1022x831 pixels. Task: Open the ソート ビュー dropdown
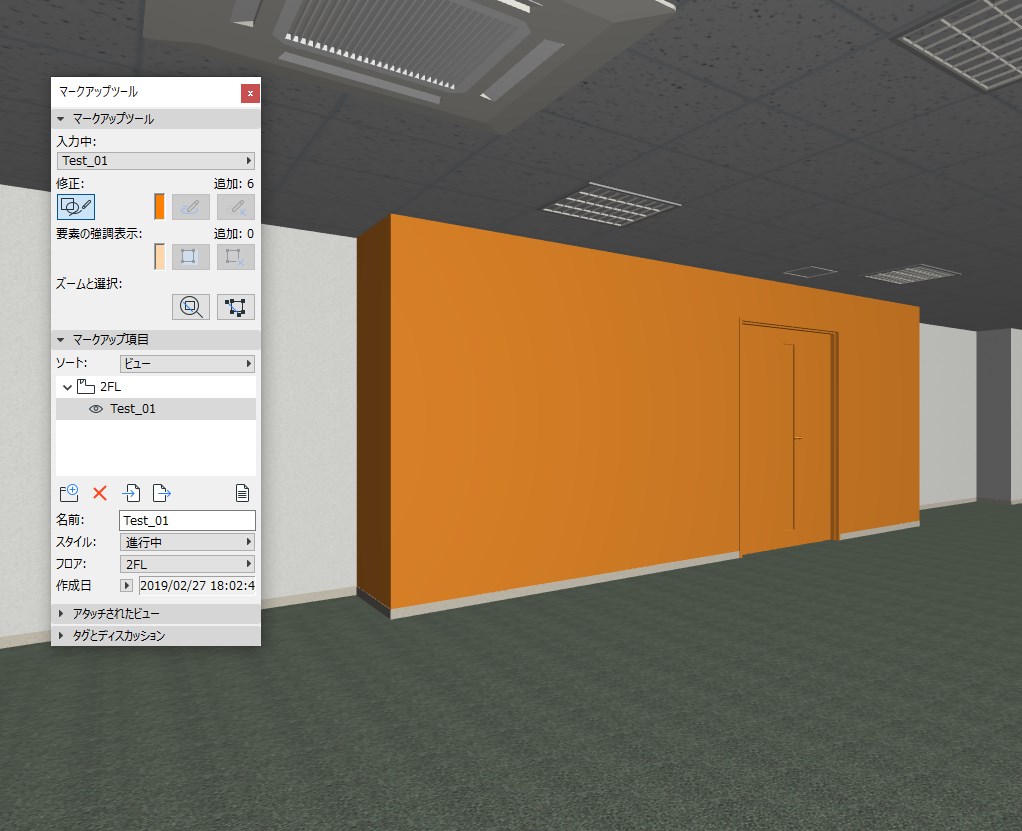click(188, 364)
